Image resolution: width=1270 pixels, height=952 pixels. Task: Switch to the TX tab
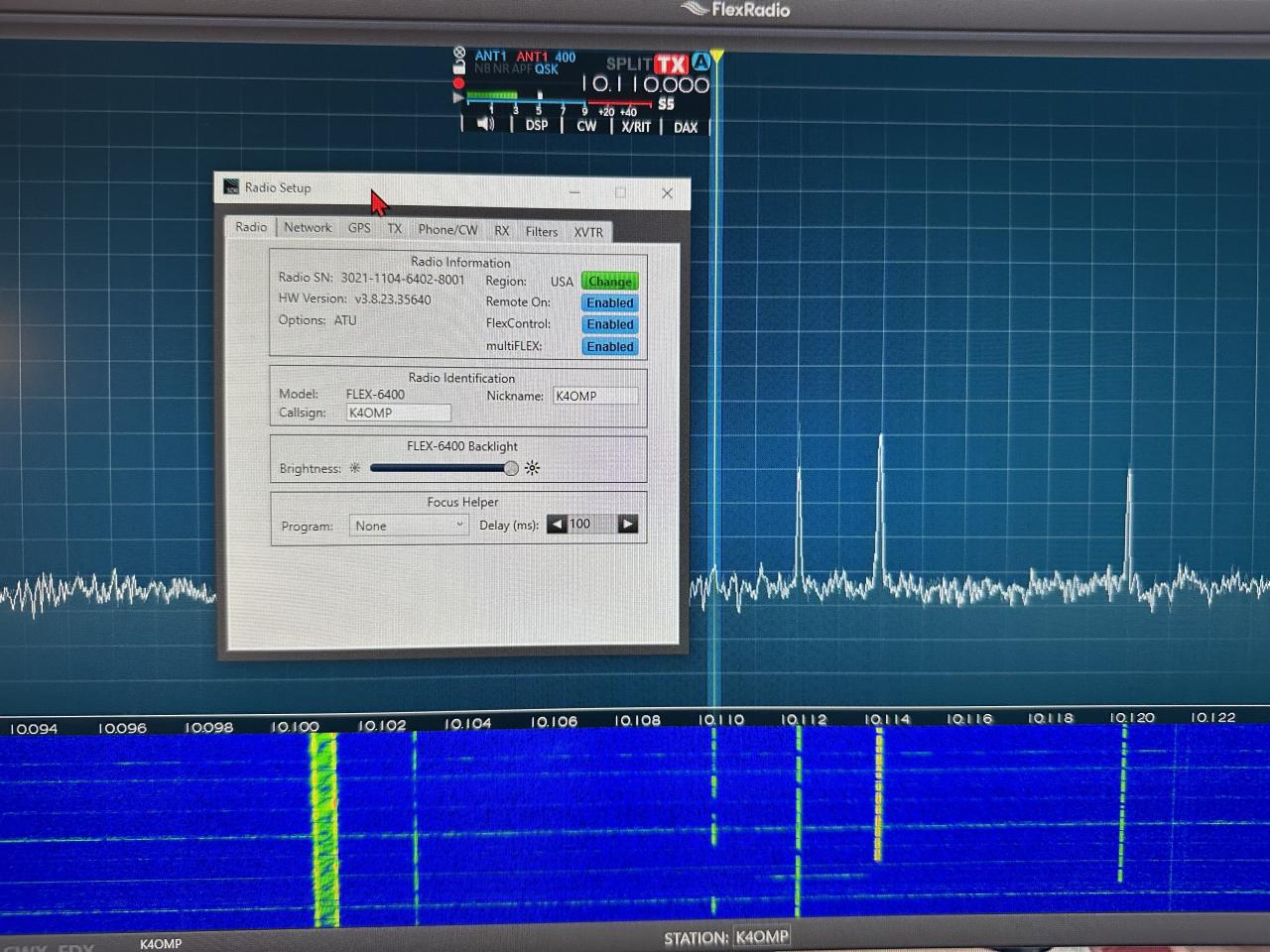pyautogui.click(x=395, y=229)
